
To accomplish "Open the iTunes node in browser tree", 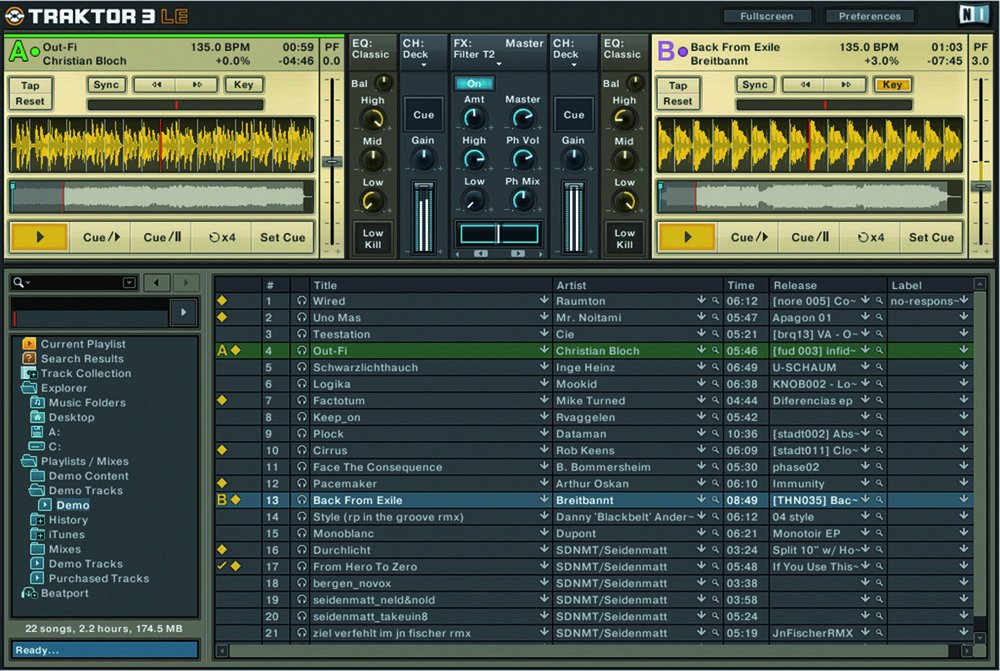I will [67, 535].
